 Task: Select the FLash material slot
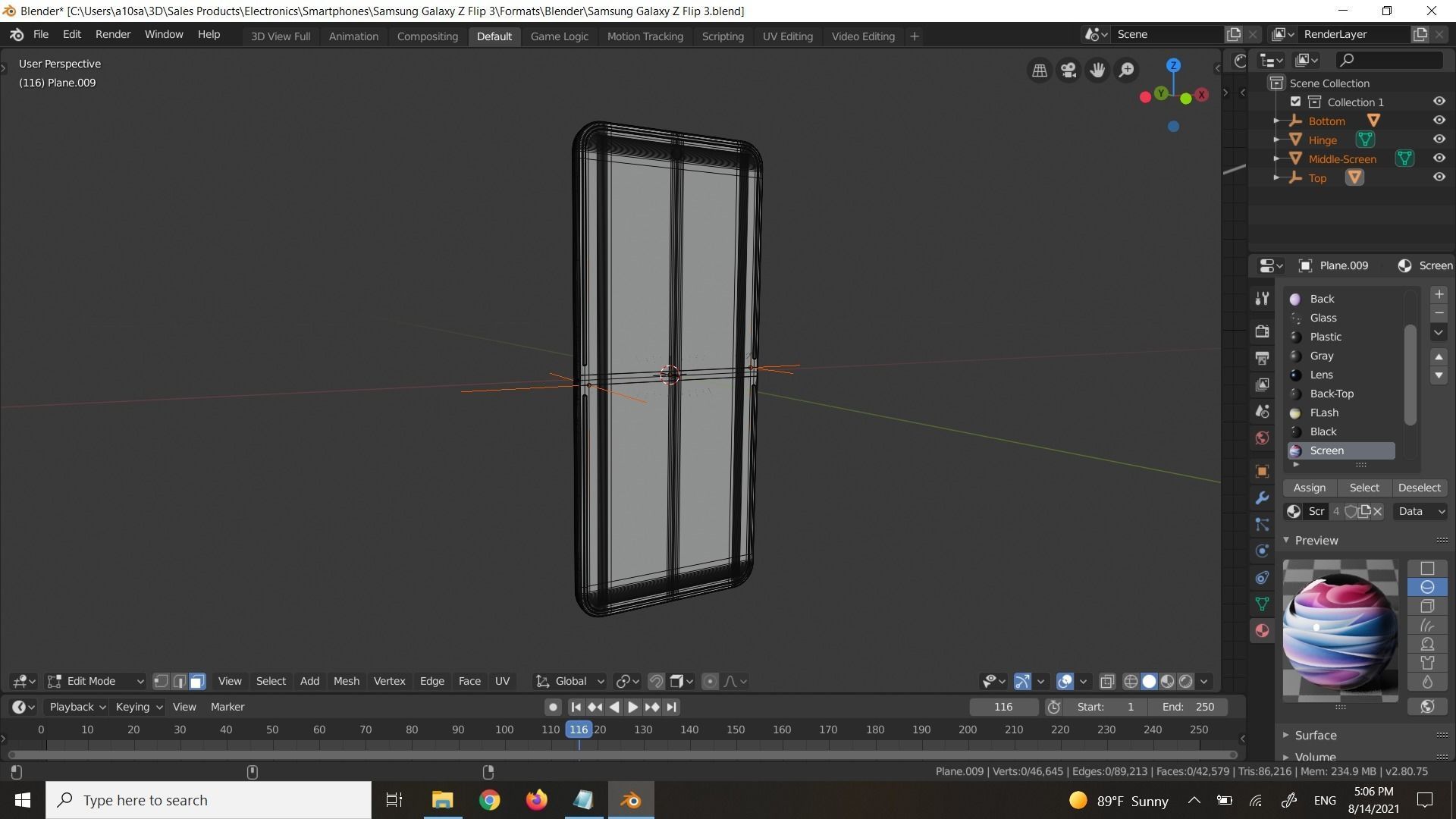tap(1341, 413)
